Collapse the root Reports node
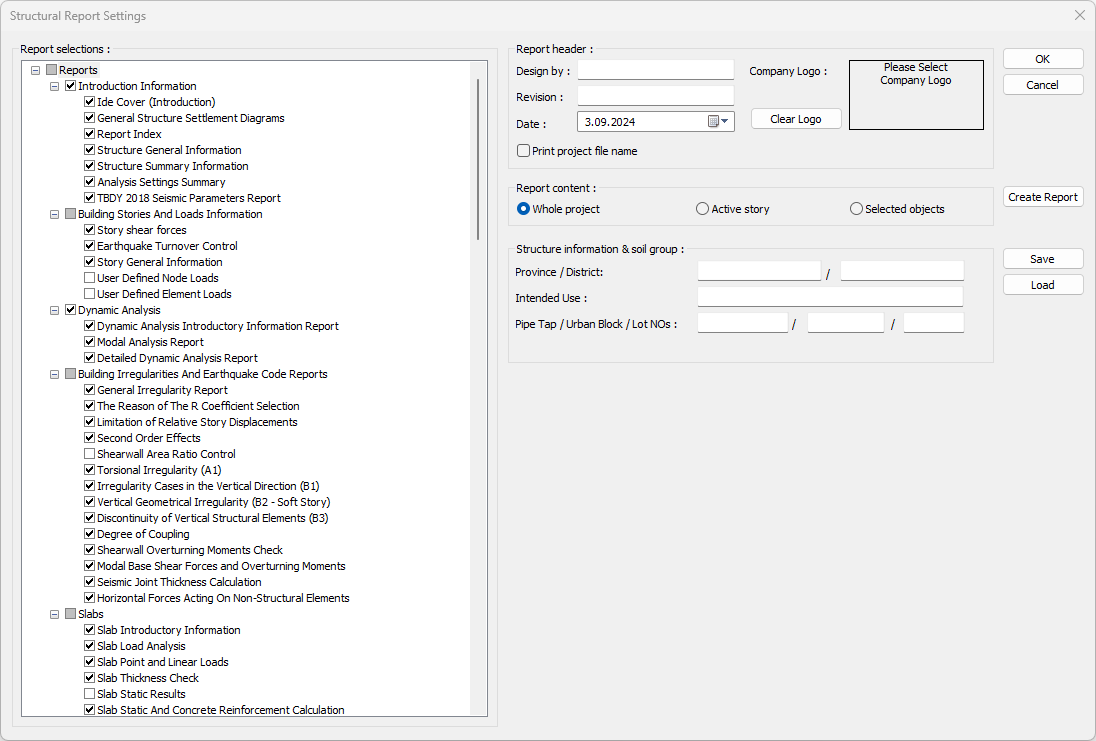This screenshot has width=1096, height=741. coord(36,70)
